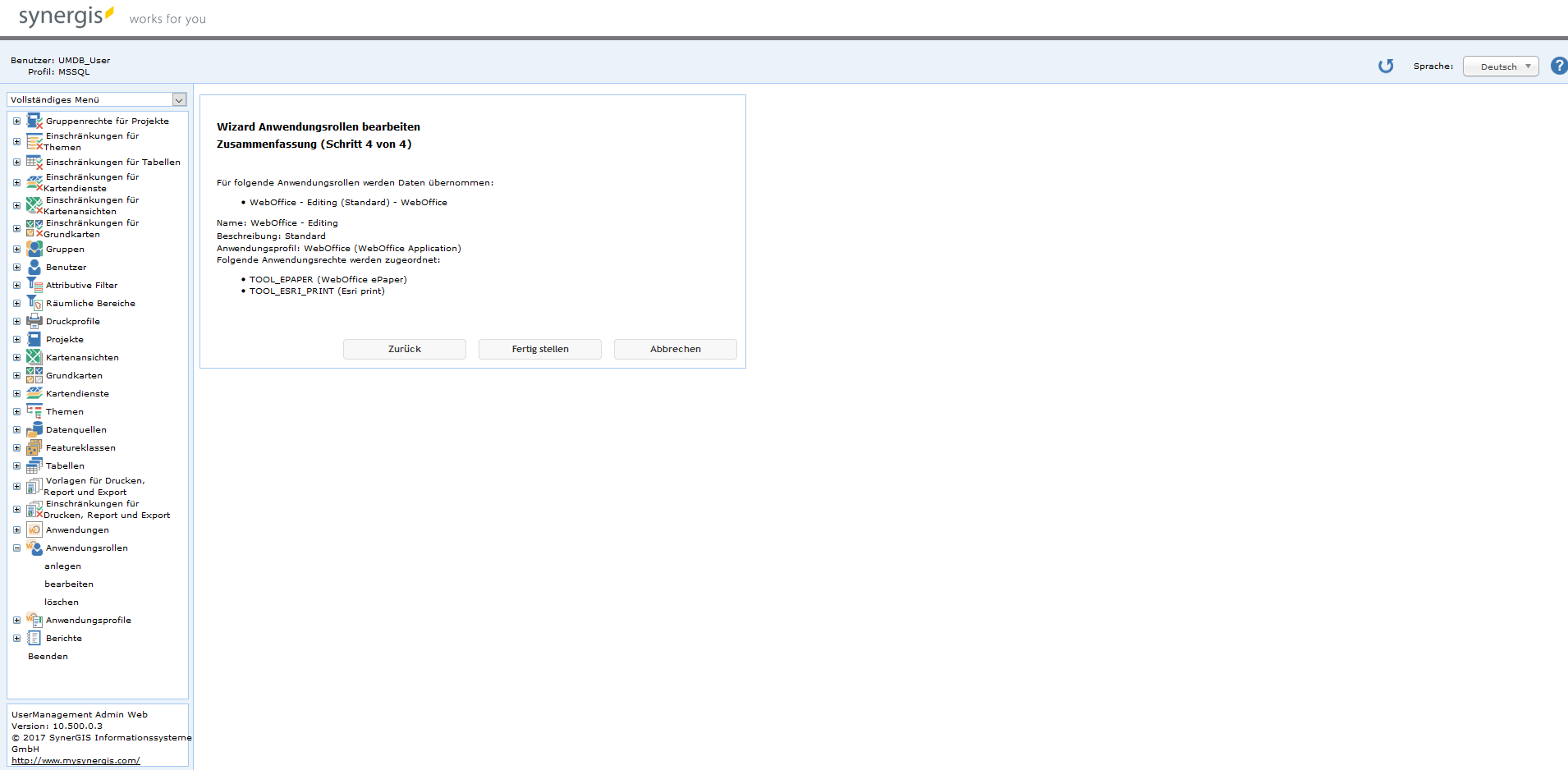Open the mysynergis.com link
Screen dimensions: 1568x770
[75, 760]
